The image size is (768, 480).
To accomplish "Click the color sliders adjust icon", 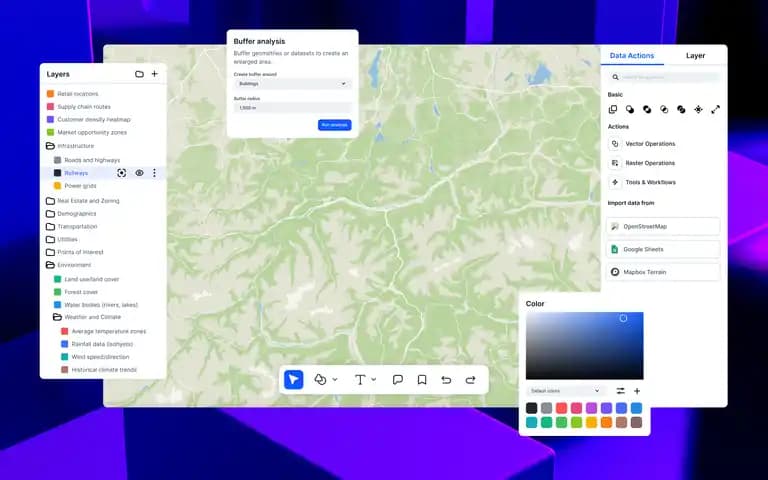I will coord(621,391).
